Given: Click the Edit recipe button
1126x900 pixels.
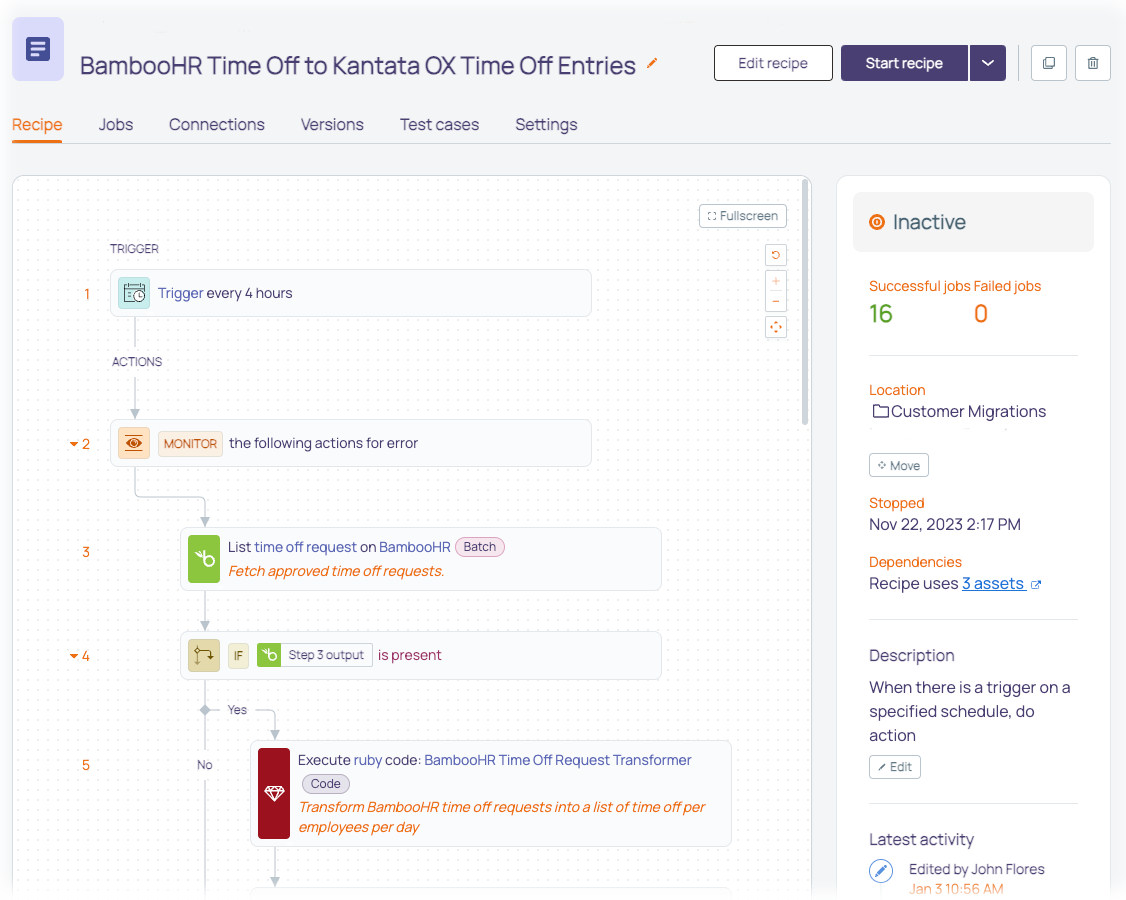Looking at the screenshot, I should (x=773, y=63).
